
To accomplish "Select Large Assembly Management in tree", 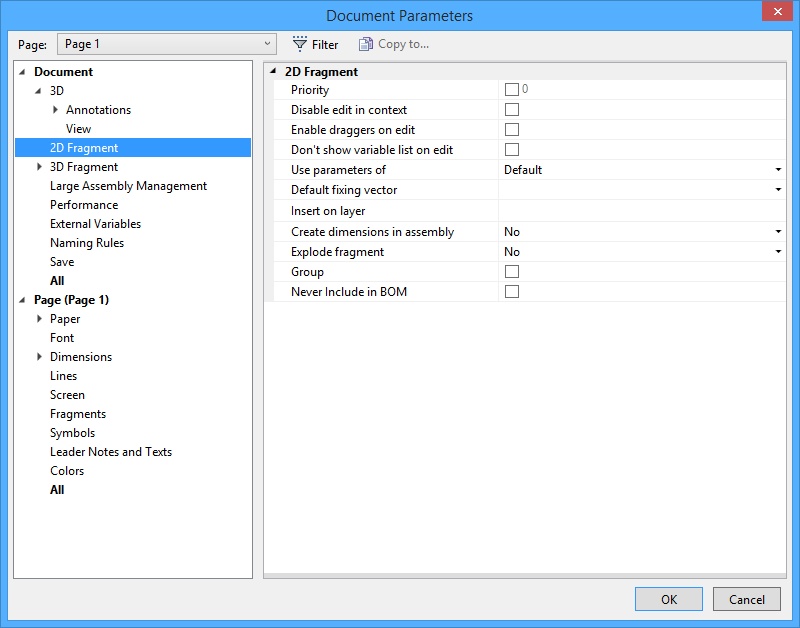I will (128, 186).
